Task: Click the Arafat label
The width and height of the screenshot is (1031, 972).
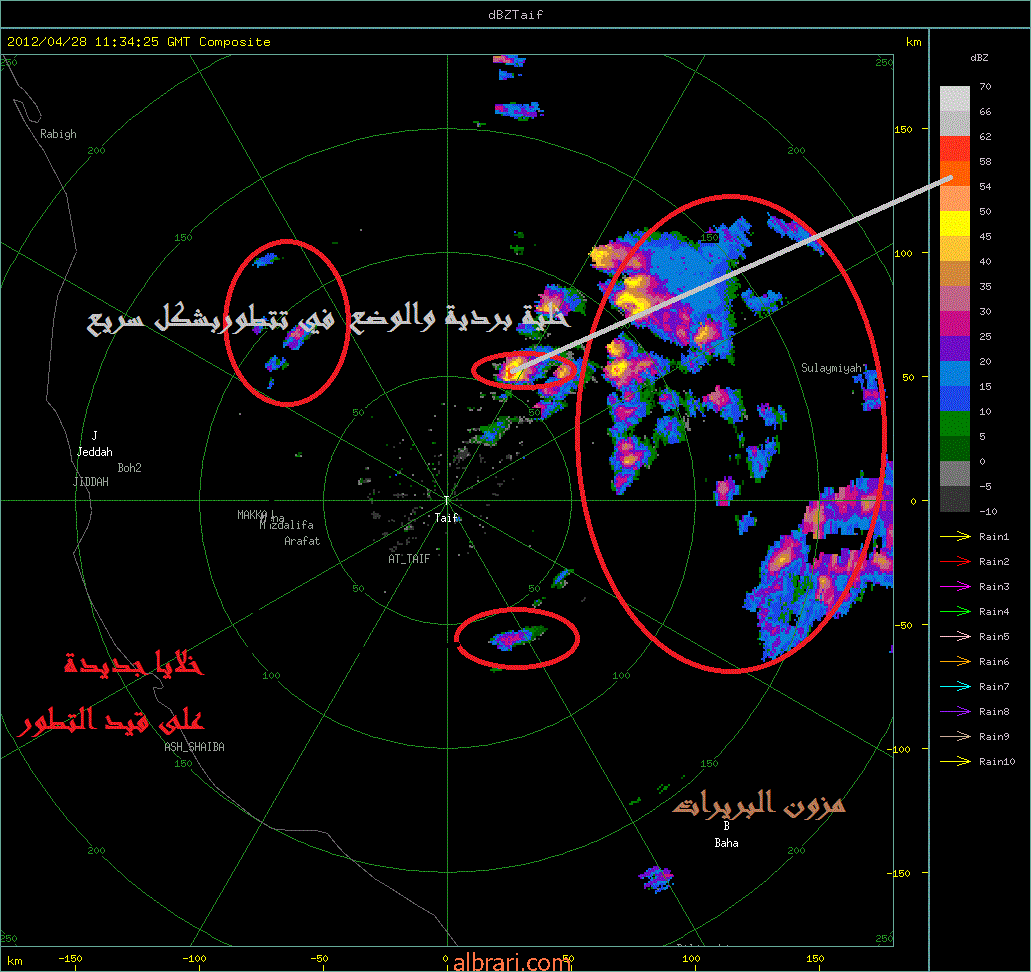Action: (x=302, y=541)
